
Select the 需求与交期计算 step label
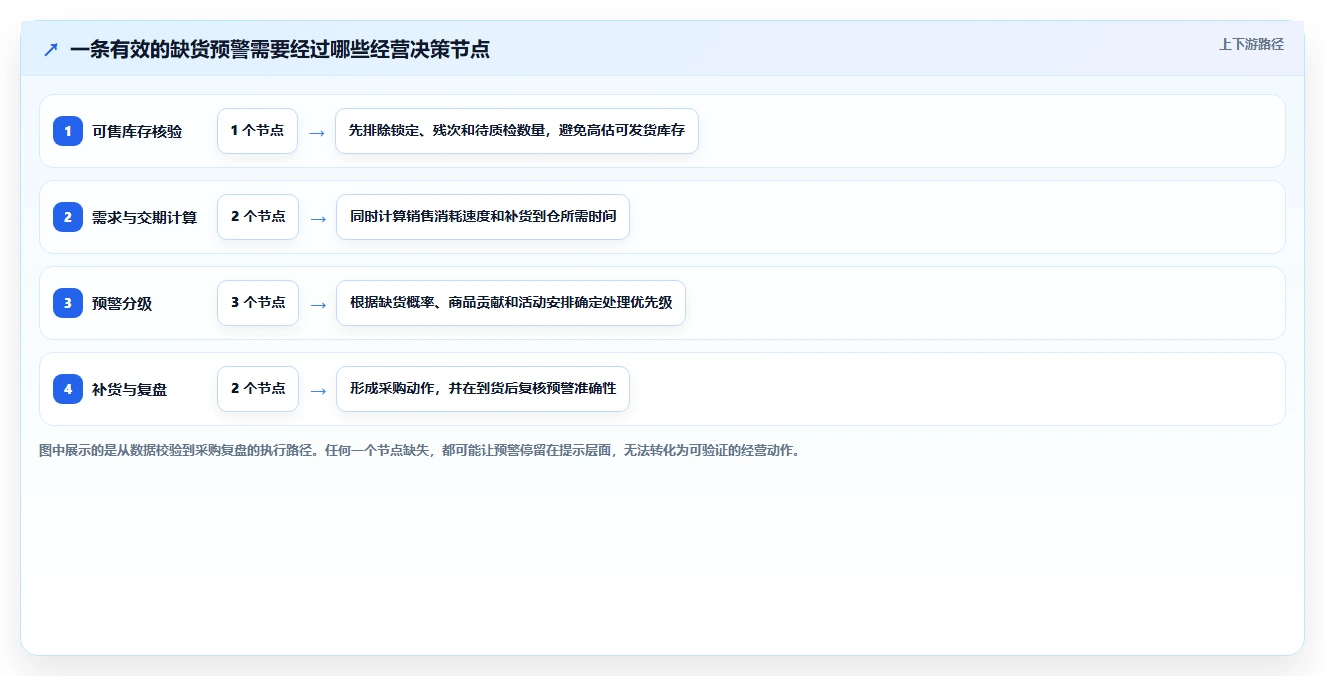[x=145, y=217]
